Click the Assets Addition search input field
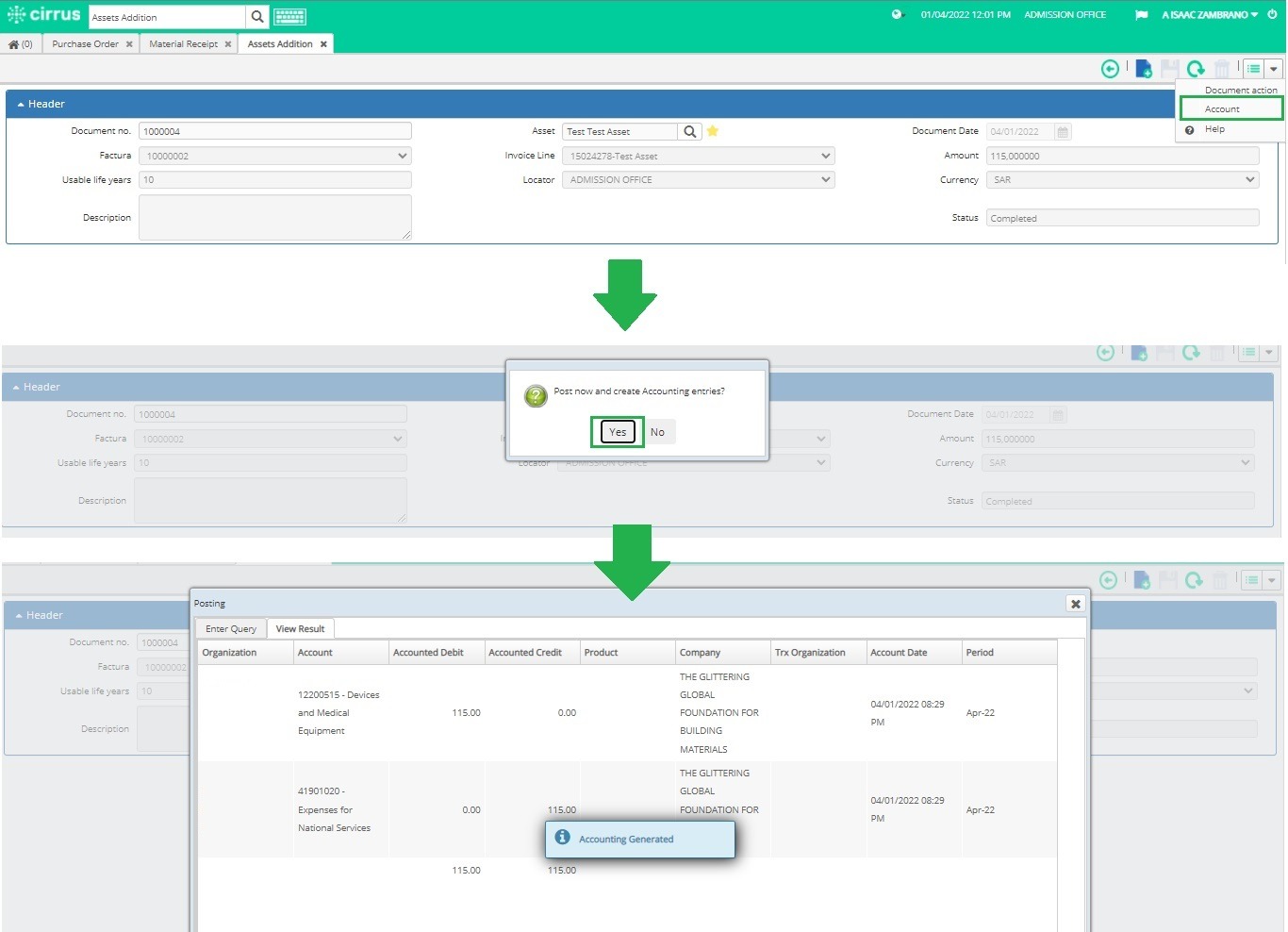 click(167, 17)
